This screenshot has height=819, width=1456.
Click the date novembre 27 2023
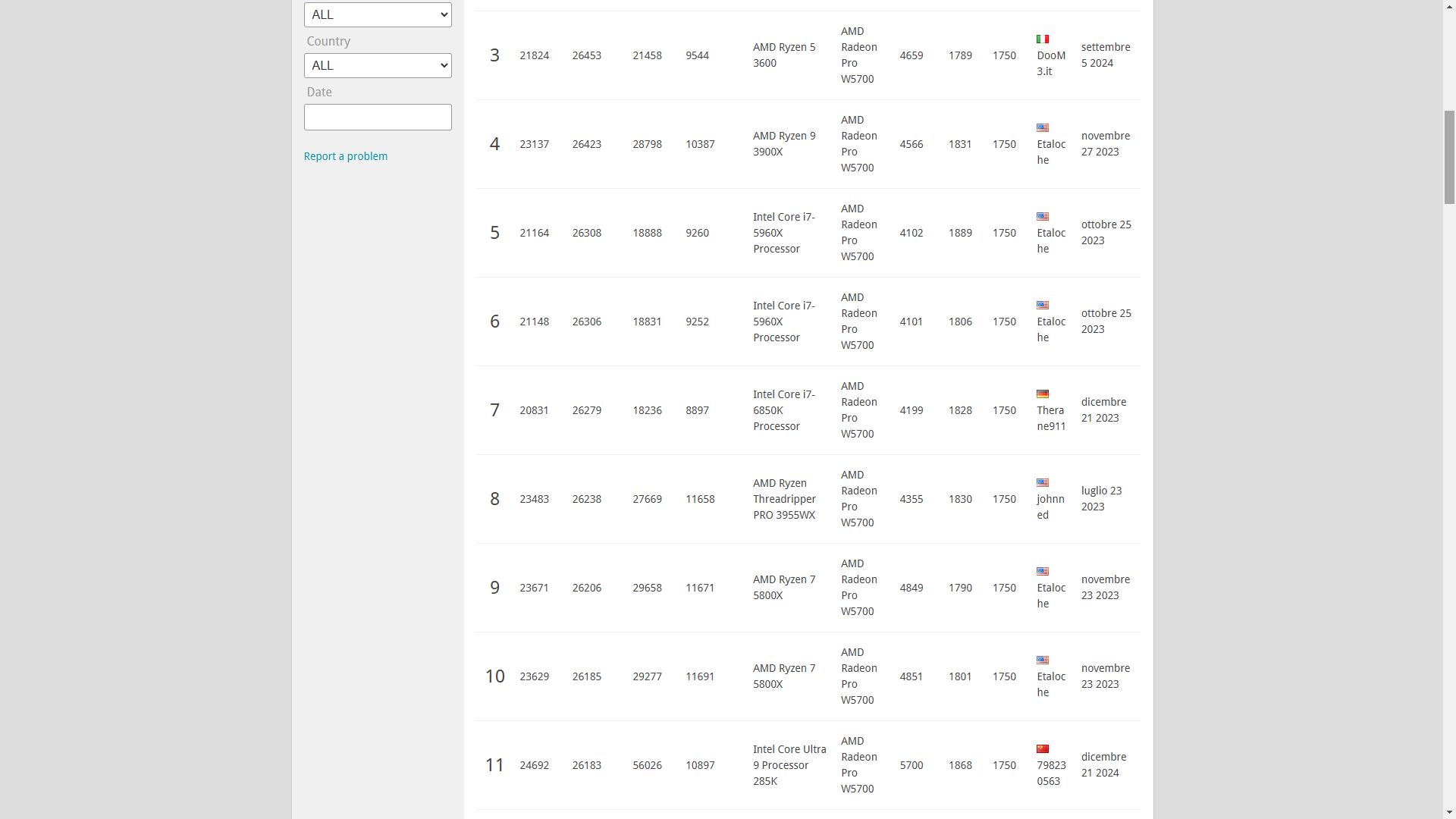click(1106, 144)
